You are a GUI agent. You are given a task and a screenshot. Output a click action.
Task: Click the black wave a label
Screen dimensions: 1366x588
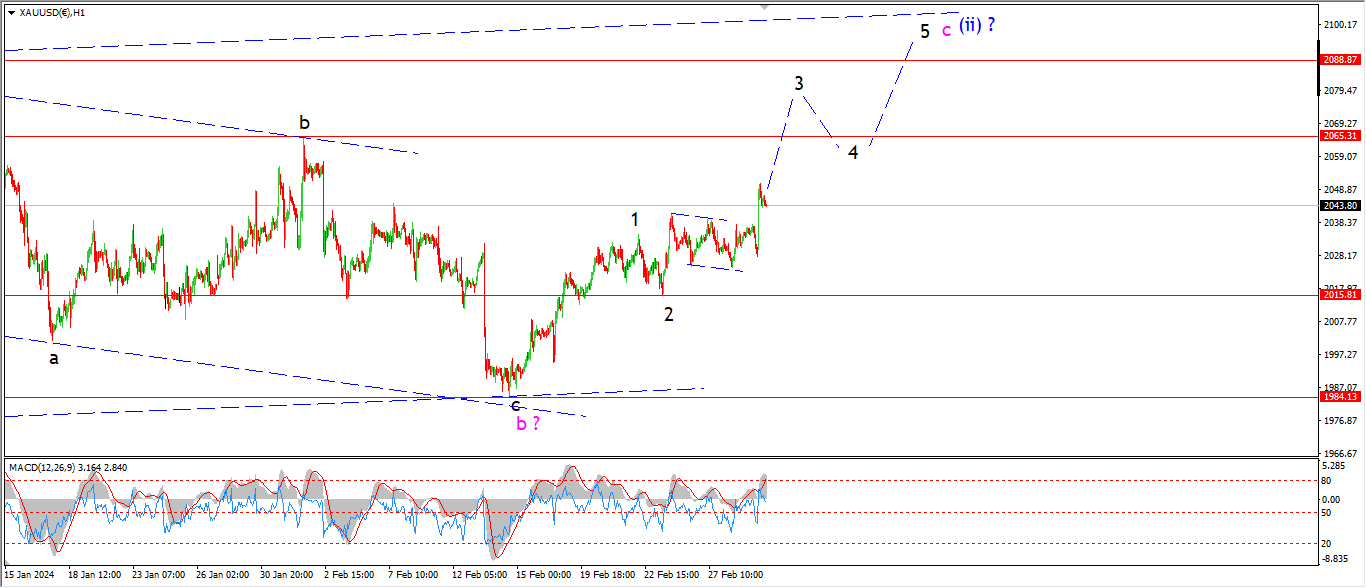point(54,358)
